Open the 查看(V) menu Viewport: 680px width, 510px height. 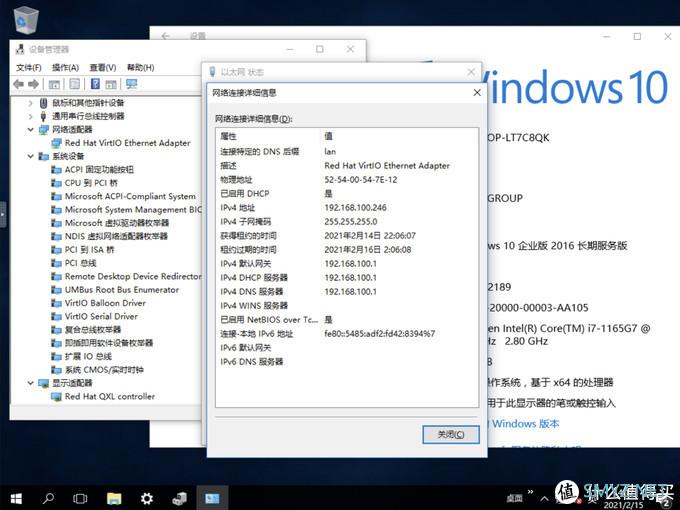pos(103,67)
